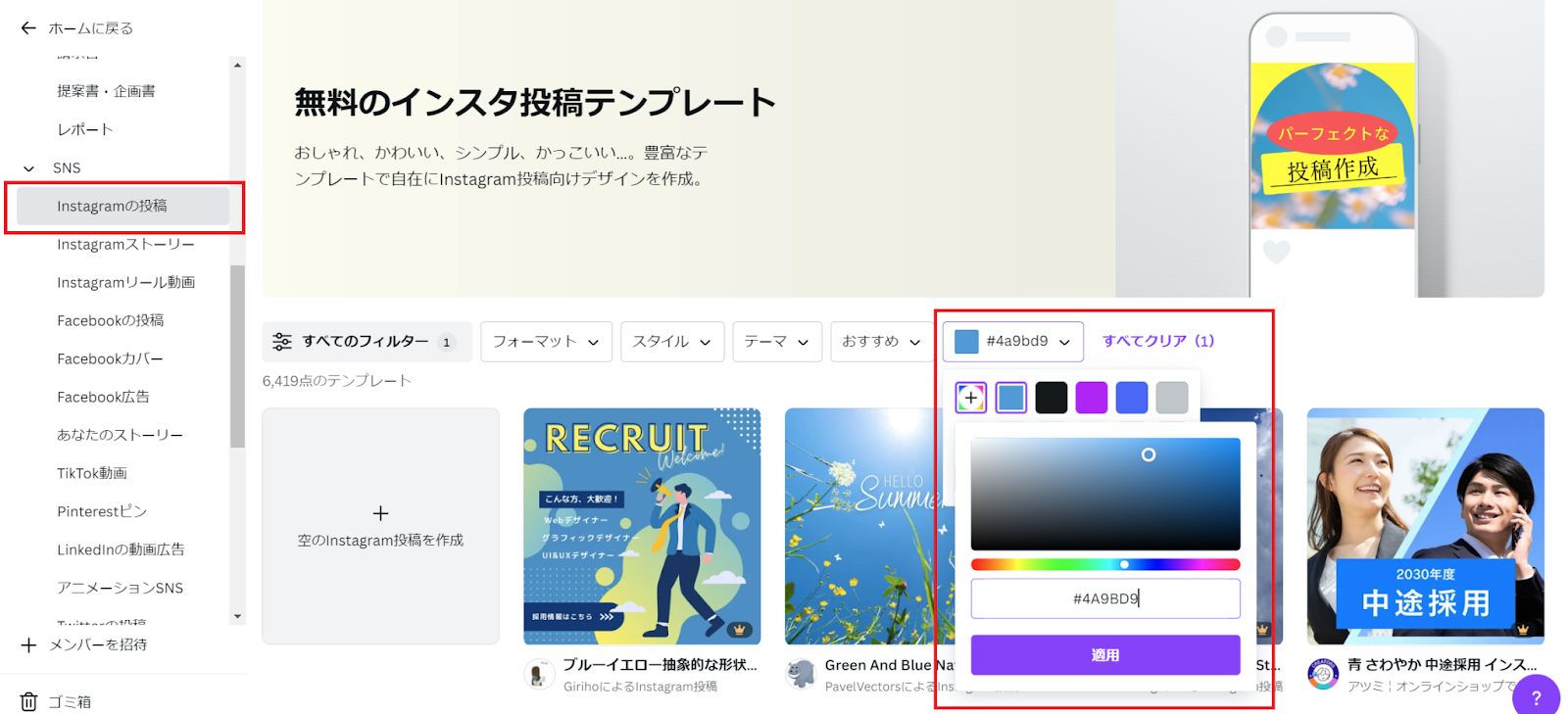Open the purple help question mark button
This screenshot has height=714, width=1568.
(x=1536, y=696)
